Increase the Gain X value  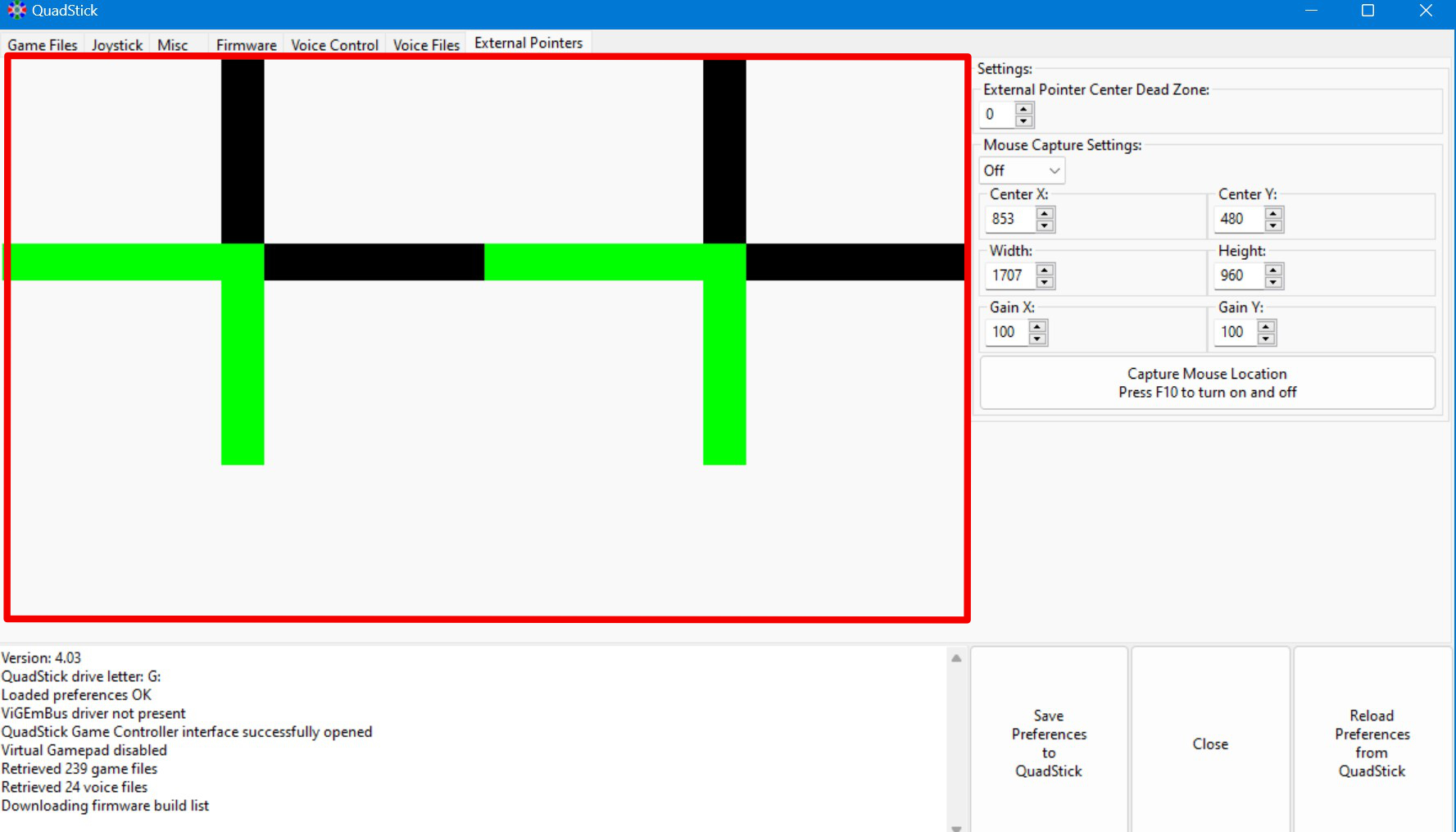pyautogui.click(x=1037, y=326)
